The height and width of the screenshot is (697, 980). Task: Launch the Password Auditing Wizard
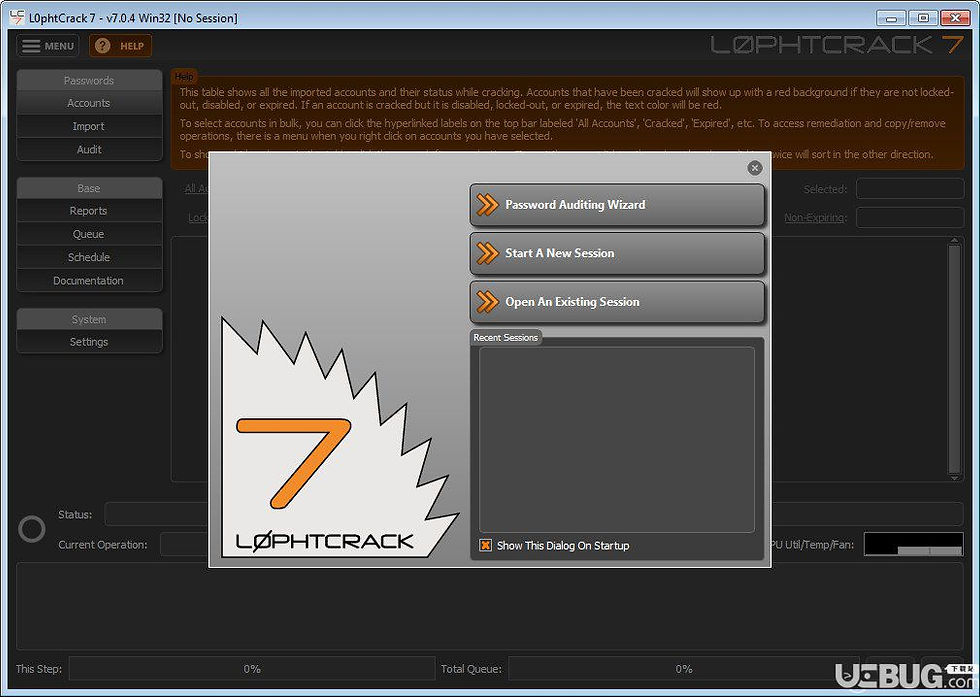(617, 204)
